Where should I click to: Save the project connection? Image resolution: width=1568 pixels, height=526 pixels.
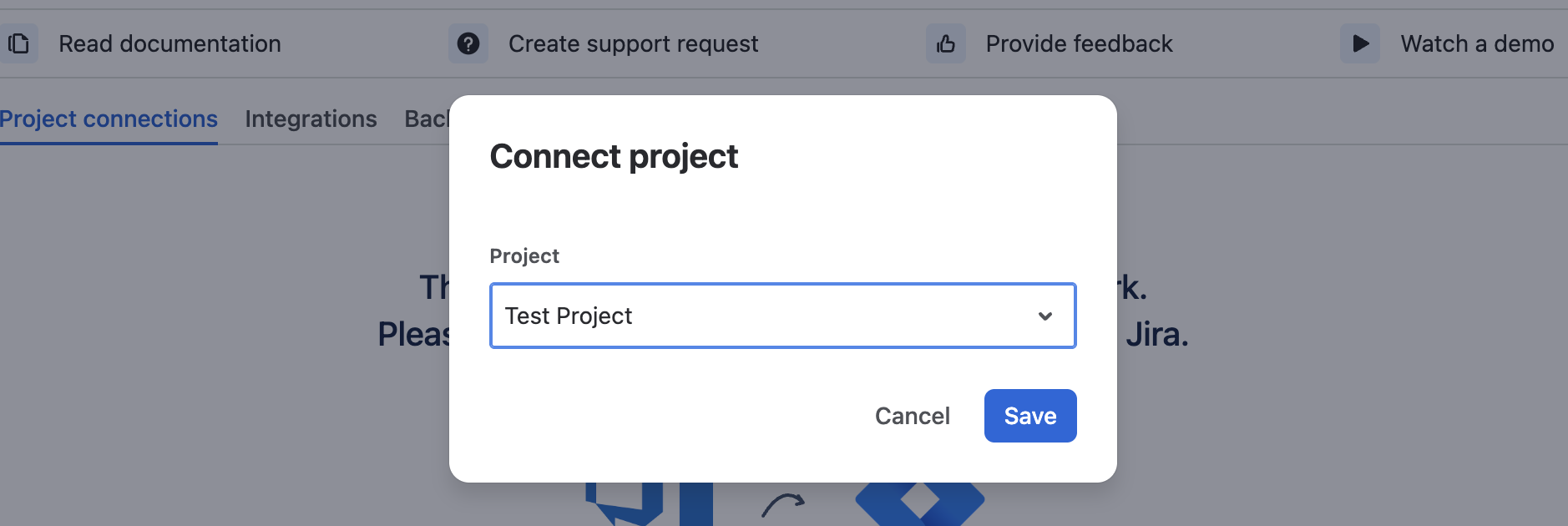click(1030, 416)
